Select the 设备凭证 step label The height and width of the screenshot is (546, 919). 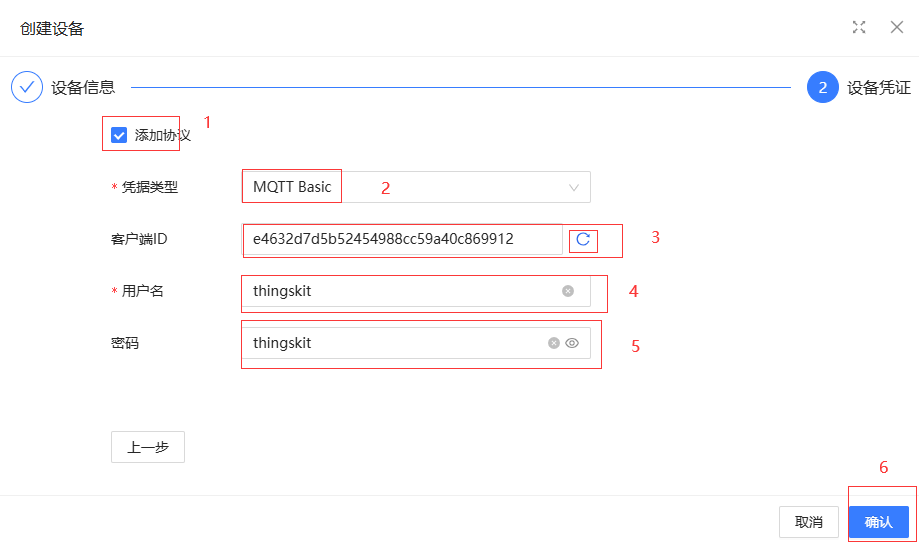tap(878, 87)
